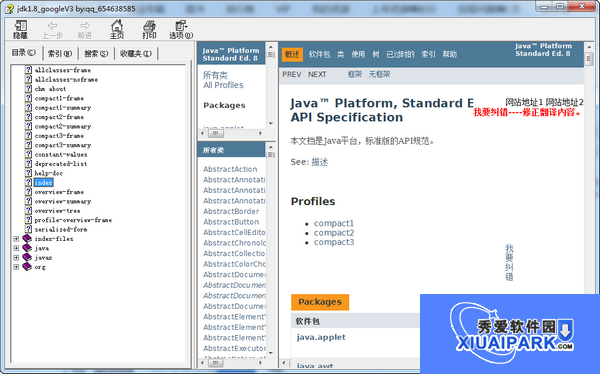
Task: Click the 网站地址1 link
Action: (524, 102)
